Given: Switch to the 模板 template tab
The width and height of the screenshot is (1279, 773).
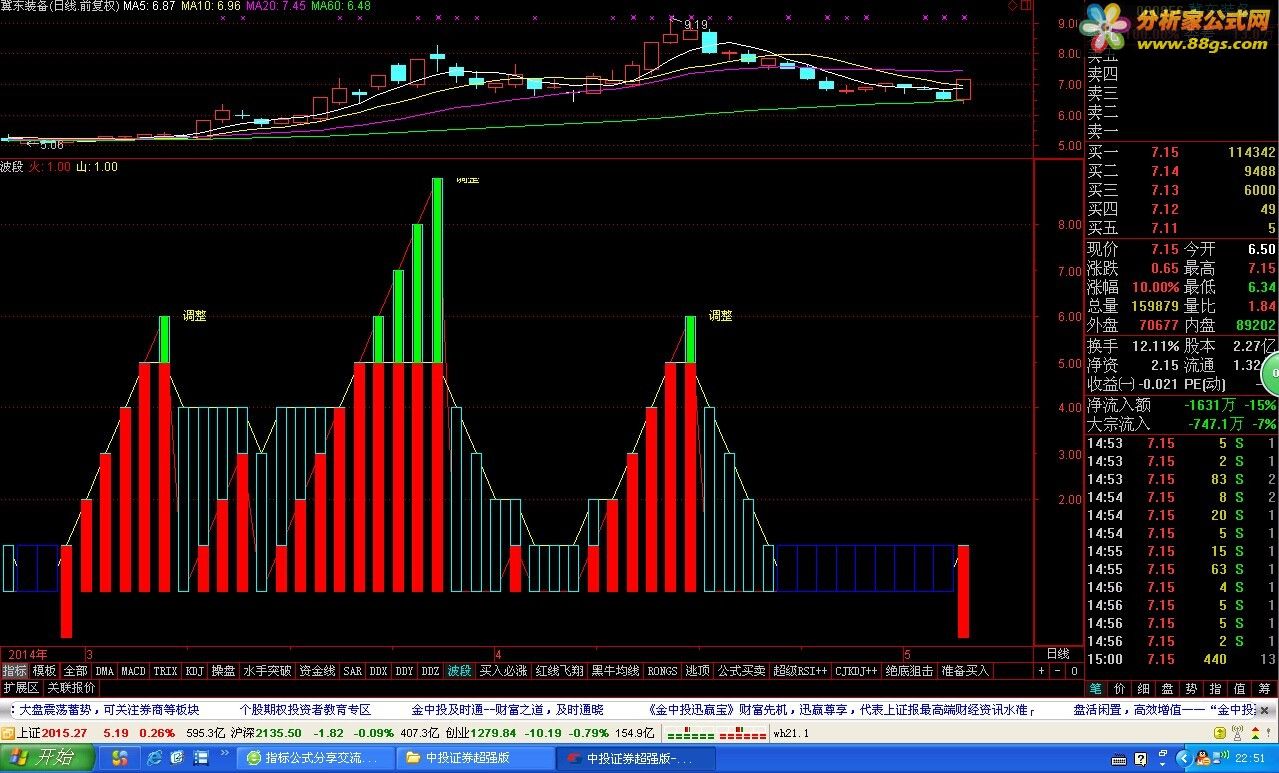Looking at the screenshot, I should click(44, 671).
